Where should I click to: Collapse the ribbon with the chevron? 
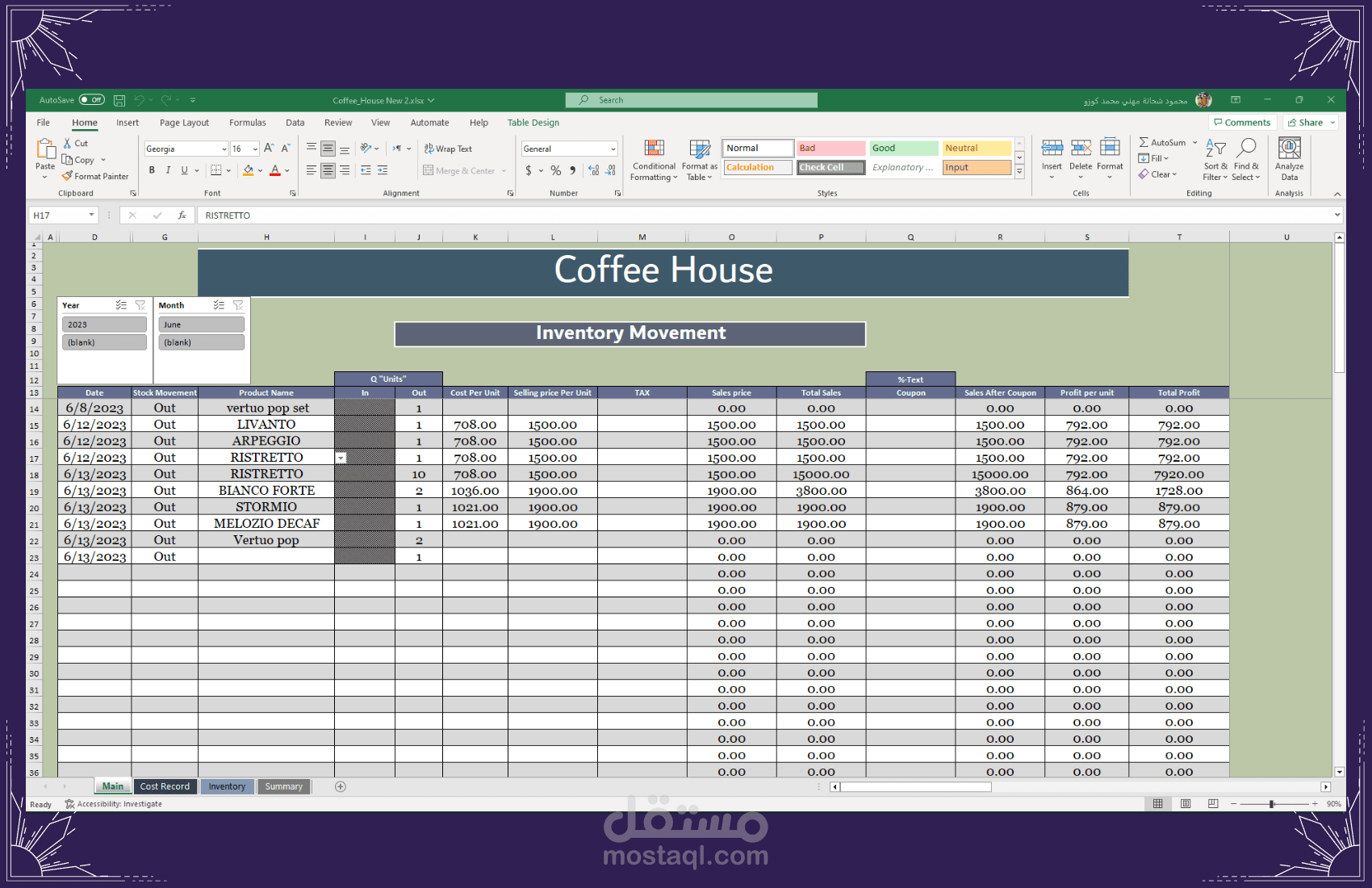(x=1337, y=194)
